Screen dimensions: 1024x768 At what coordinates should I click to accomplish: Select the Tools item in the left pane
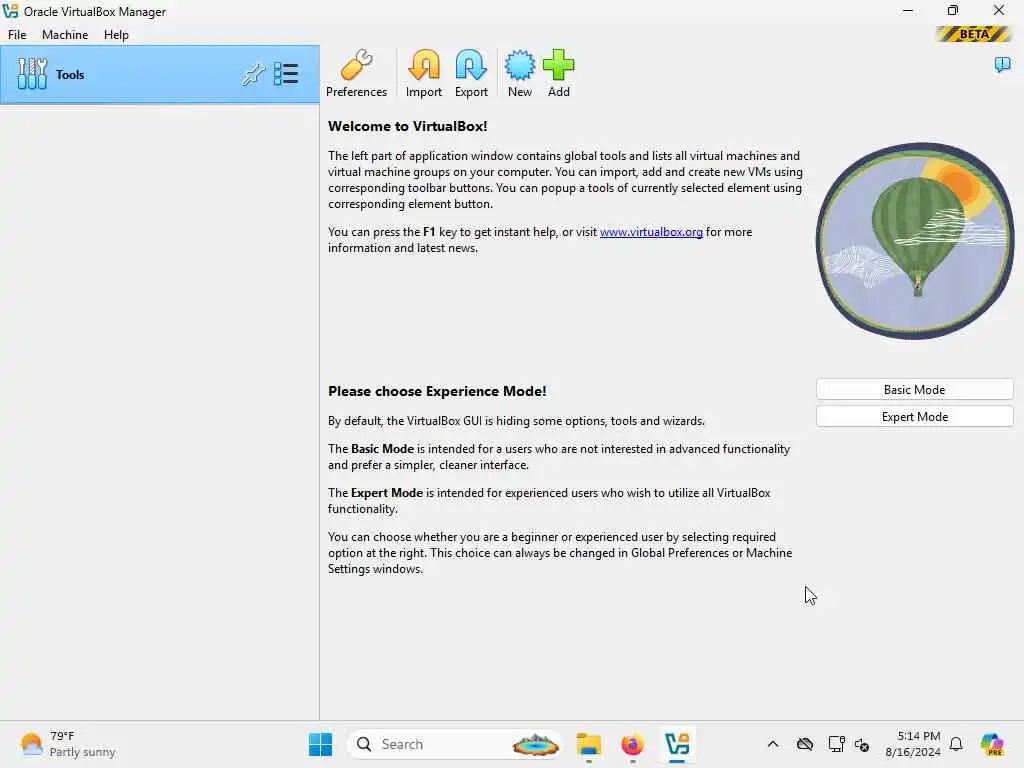(159, 74)
